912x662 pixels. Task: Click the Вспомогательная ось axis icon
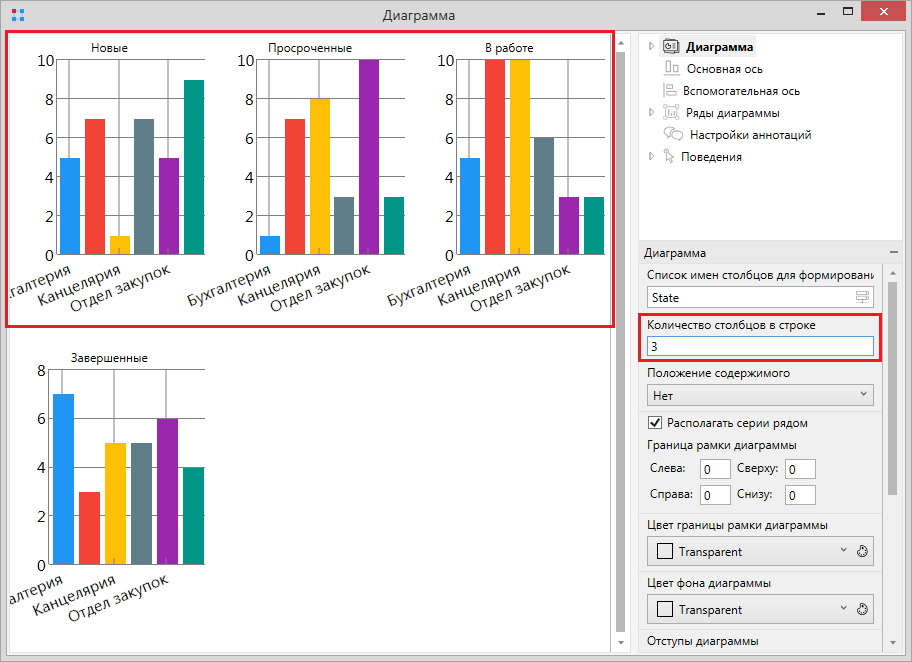point(671,91)
